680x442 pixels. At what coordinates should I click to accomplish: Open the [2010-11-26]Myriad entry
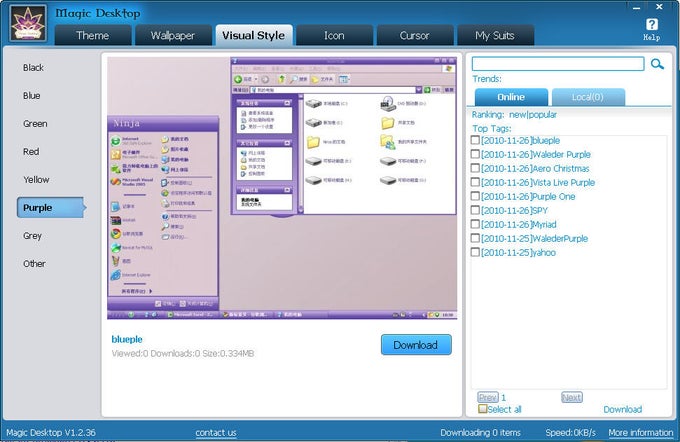point(519,224)
